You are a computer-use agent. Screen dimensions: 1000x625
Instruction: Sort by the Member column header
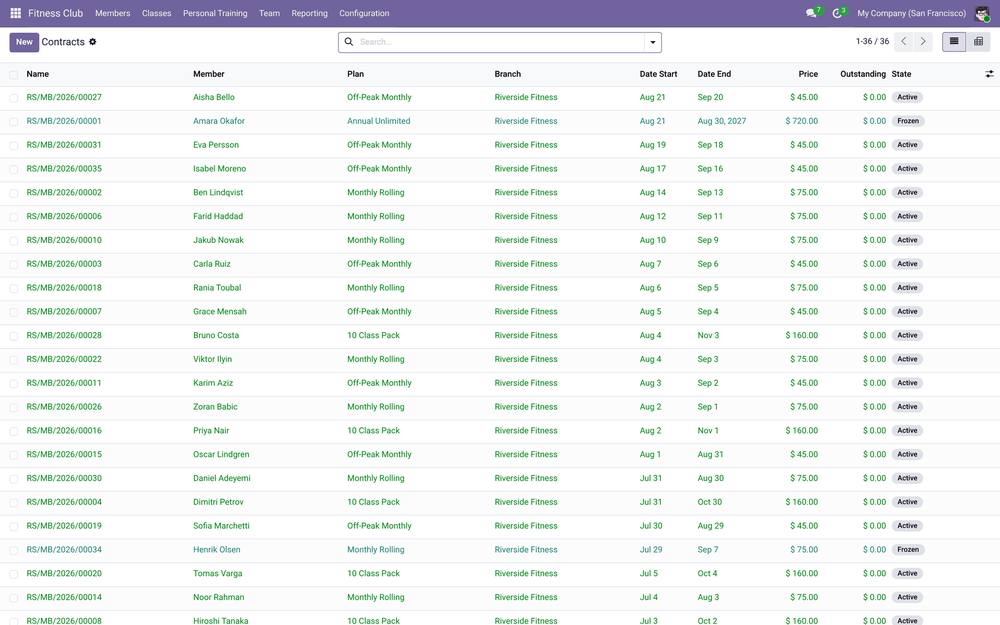click(209, 74)
